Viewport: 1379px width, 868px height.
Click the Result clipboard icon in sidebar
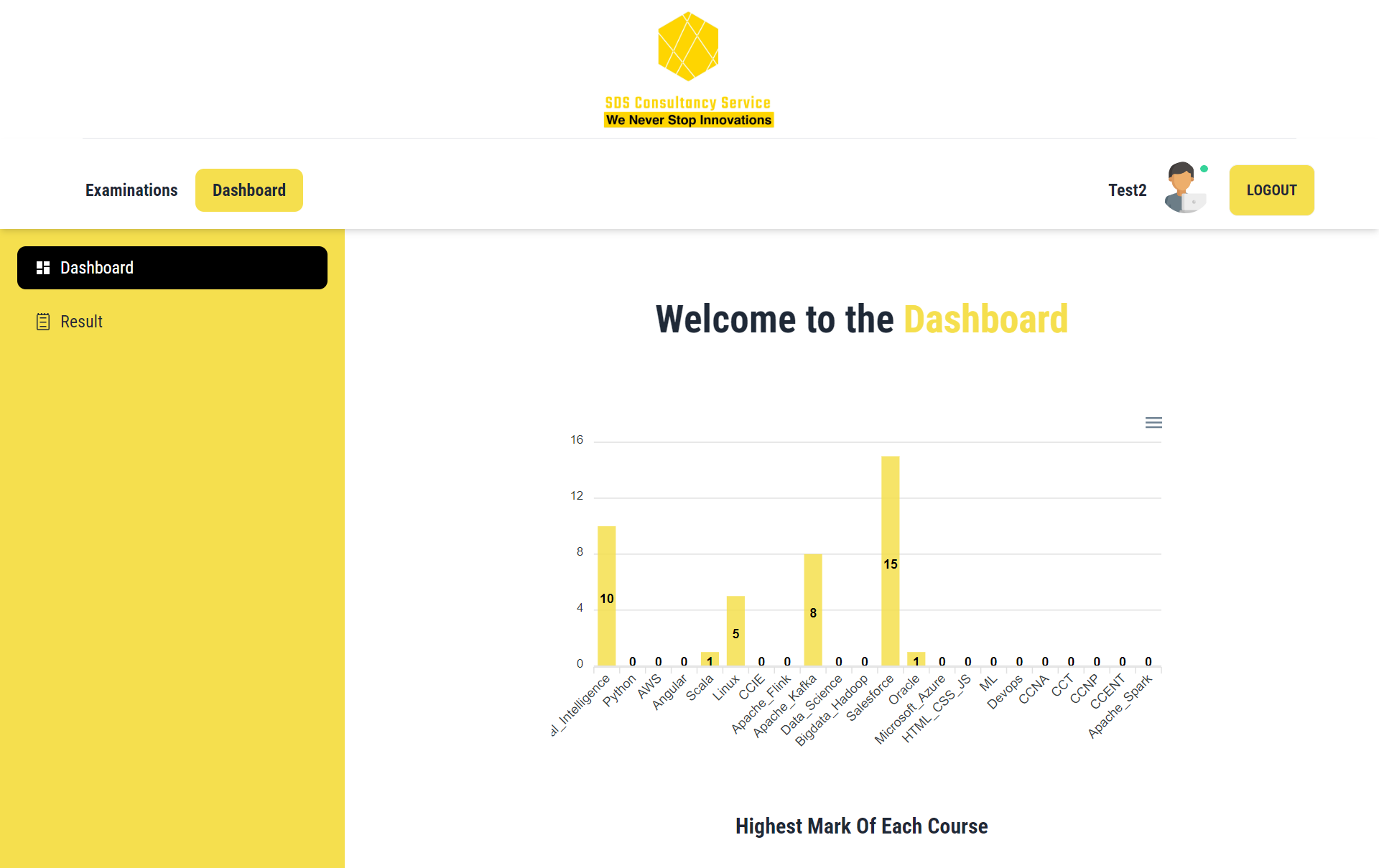click(x=42, y=321)
